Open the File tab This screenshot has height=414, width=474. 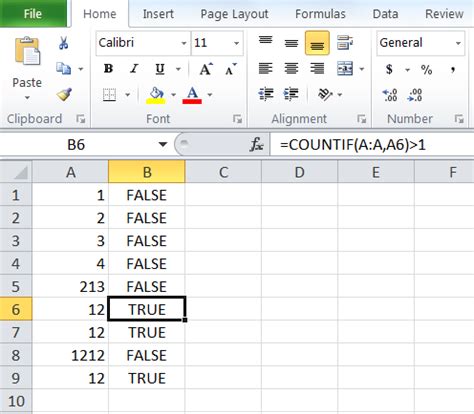(33, 14)
